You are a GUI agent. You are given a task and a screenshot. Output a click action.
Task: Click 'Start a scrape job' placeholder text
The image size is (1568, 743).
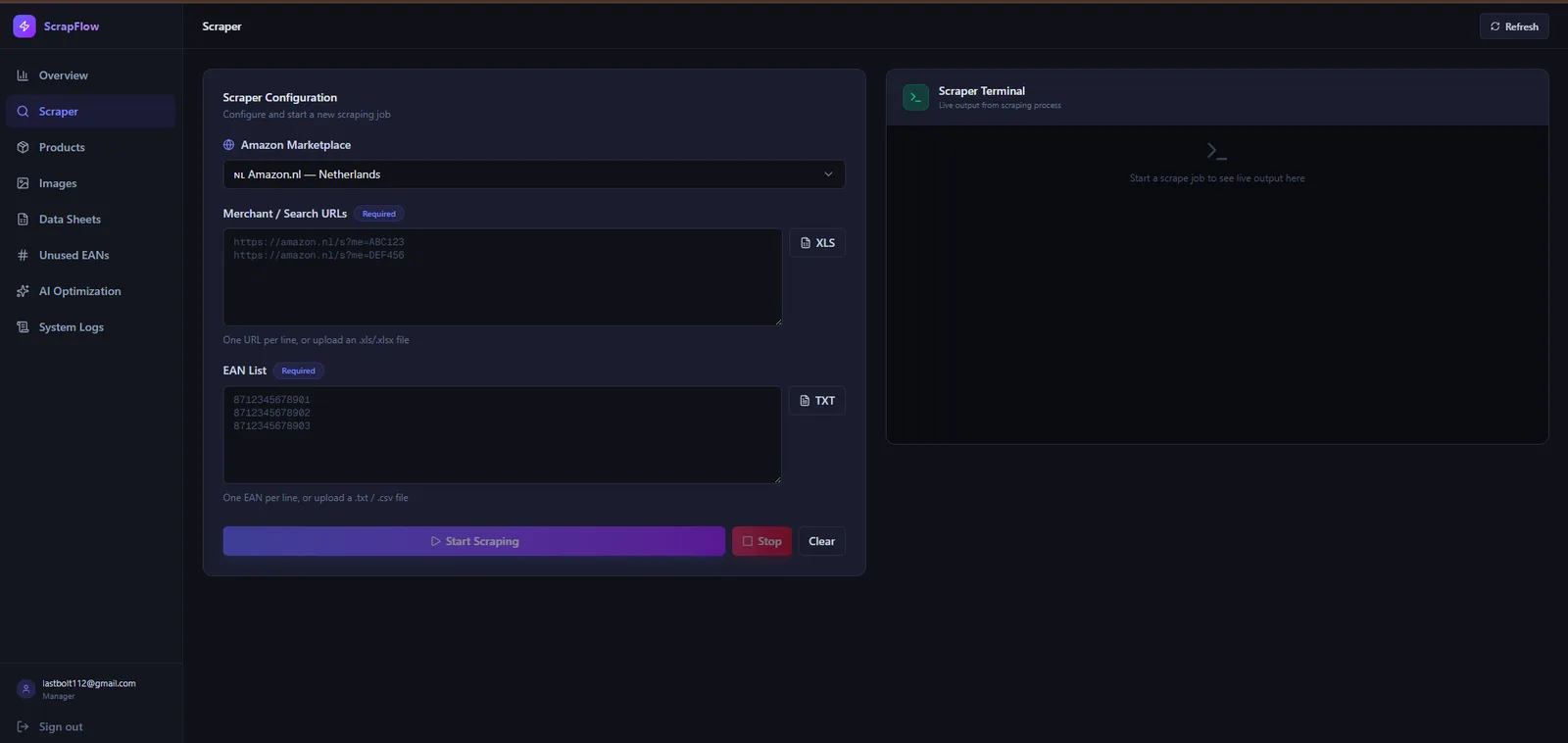[x=1217, y=178]
